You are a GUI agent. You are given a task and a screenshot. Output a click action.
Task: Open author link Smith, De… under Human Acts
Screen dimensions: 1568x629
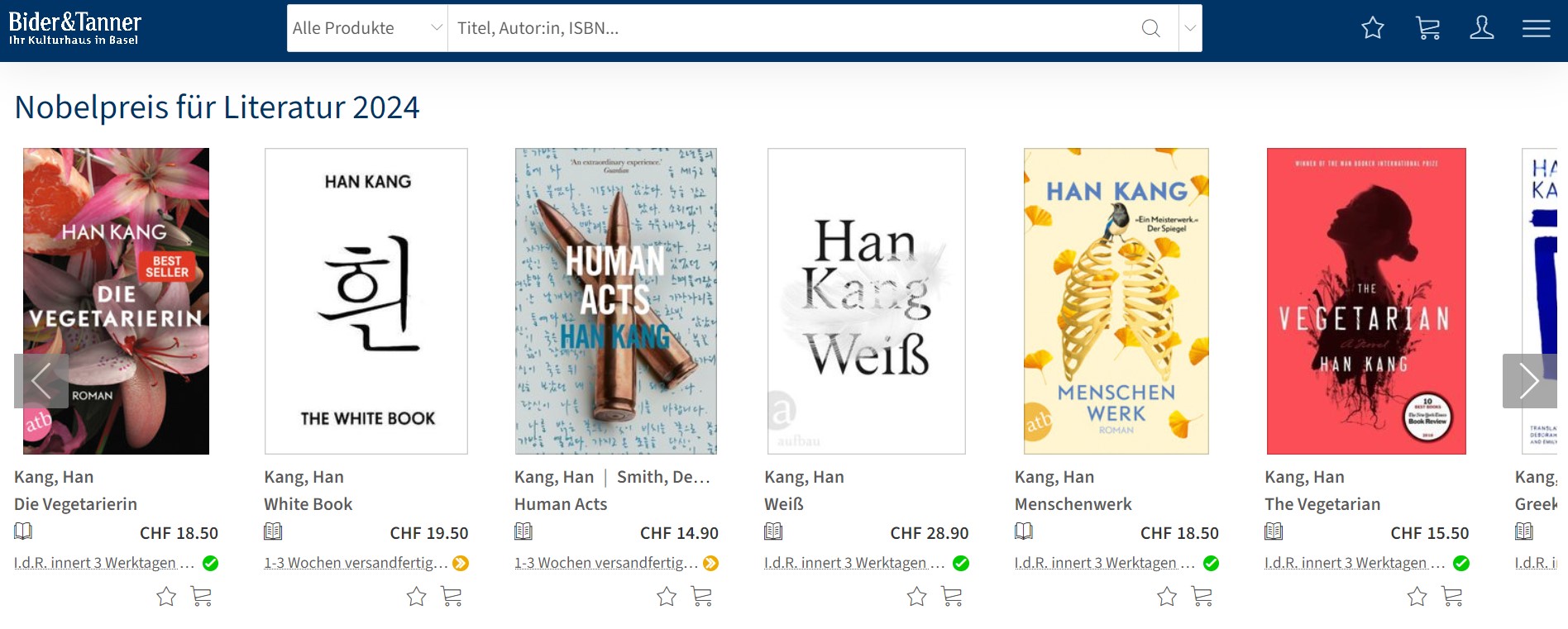[663, 477]
